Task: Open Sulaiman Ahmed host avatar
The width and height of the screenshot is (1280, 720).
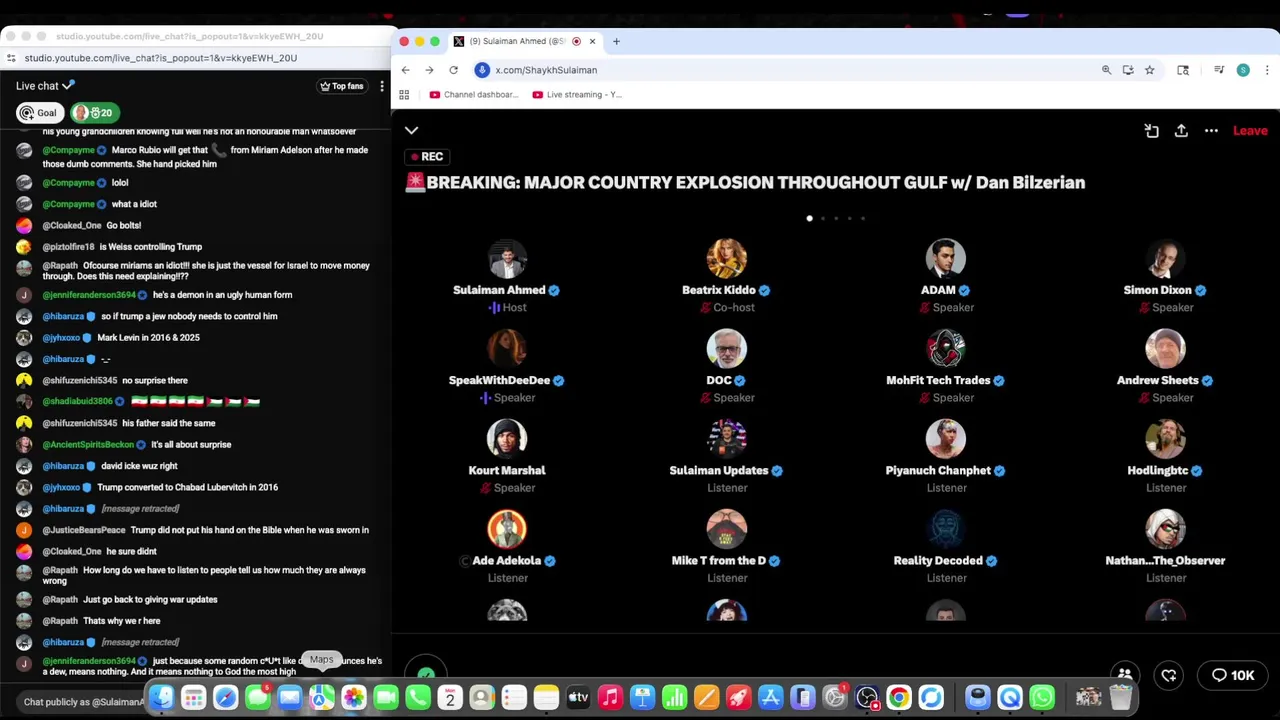Action: coord(507,259)
